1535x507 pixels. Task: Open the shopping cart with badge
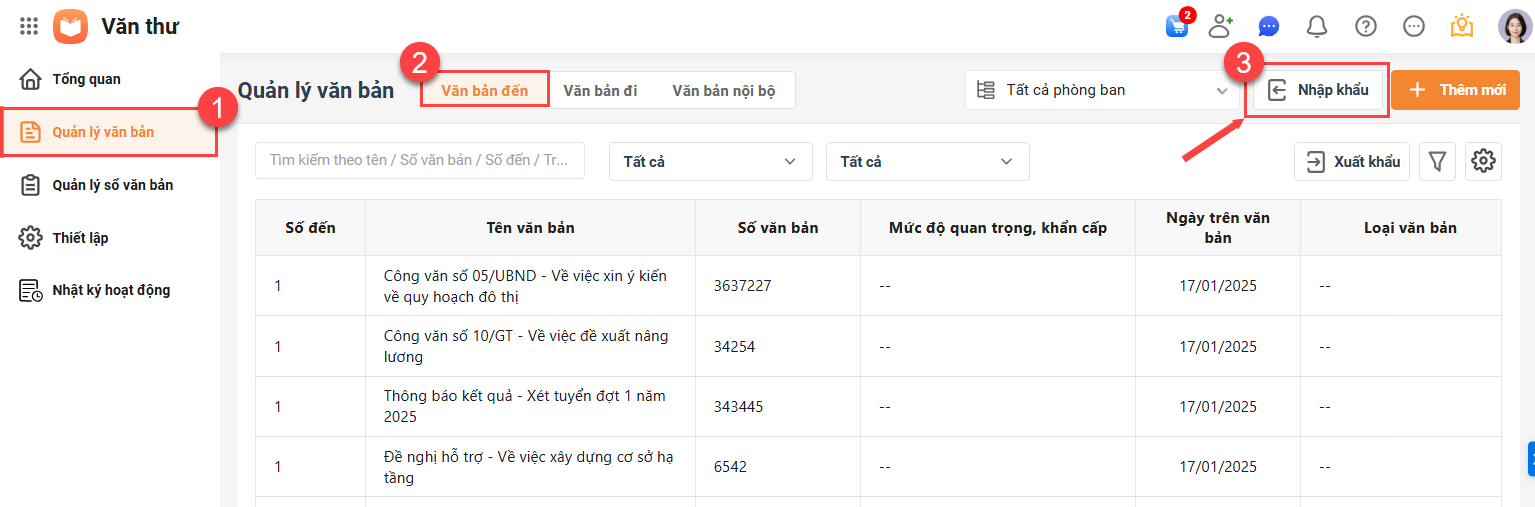point(1177,26)
